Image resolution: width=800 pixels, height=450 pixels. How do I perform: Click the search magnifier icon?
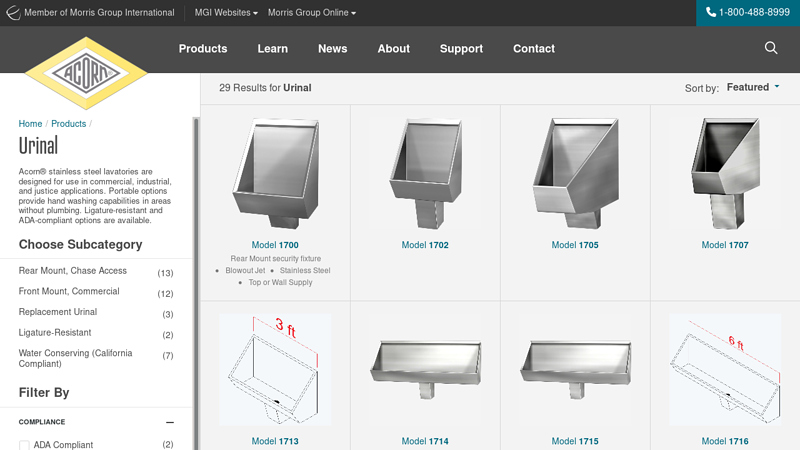point(771,48)
